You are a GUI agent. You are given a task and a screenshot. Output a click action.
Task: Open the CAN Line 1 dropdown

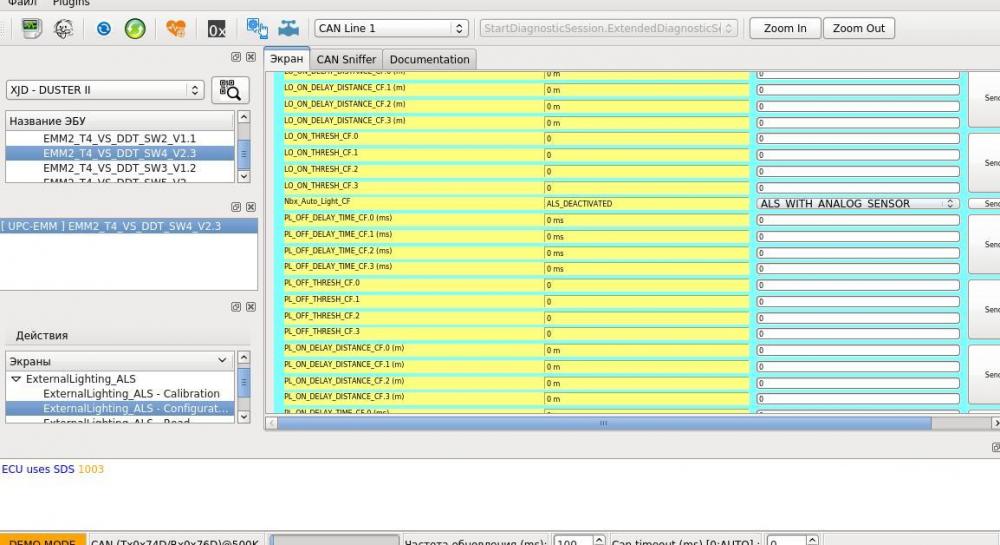[x=391, y=28]
